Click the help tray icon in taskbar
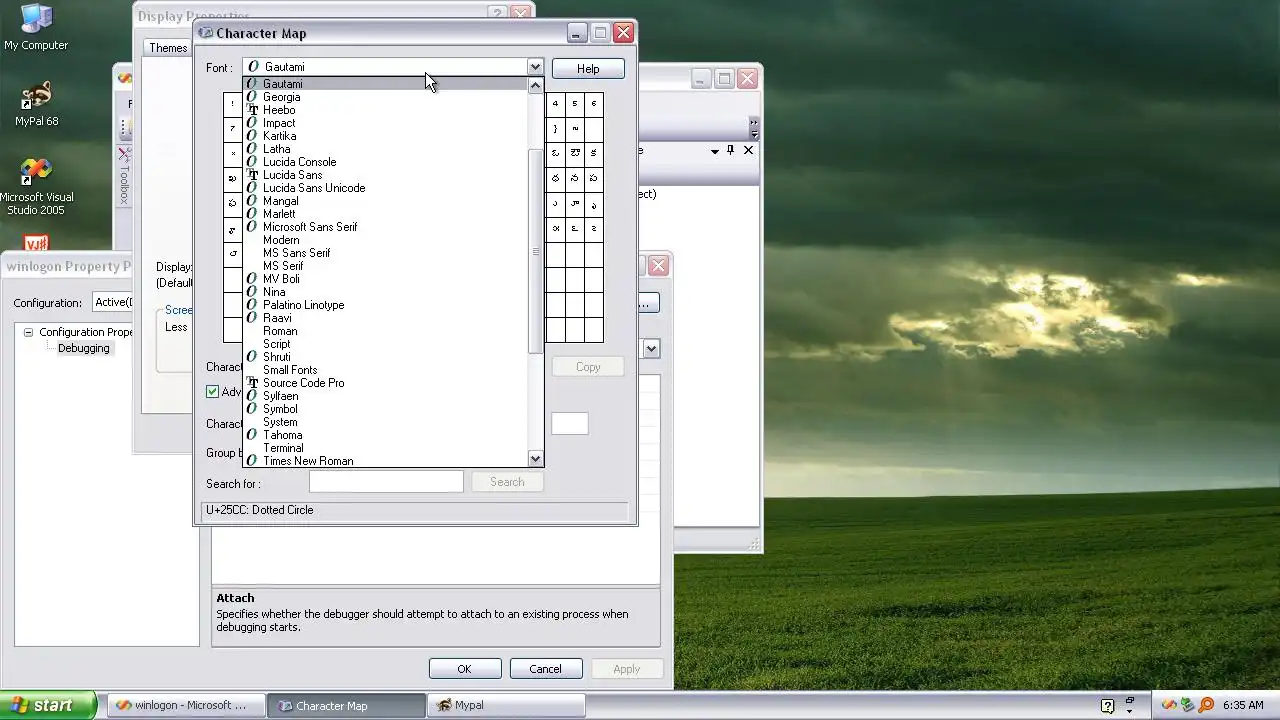 coord(1107,705)
